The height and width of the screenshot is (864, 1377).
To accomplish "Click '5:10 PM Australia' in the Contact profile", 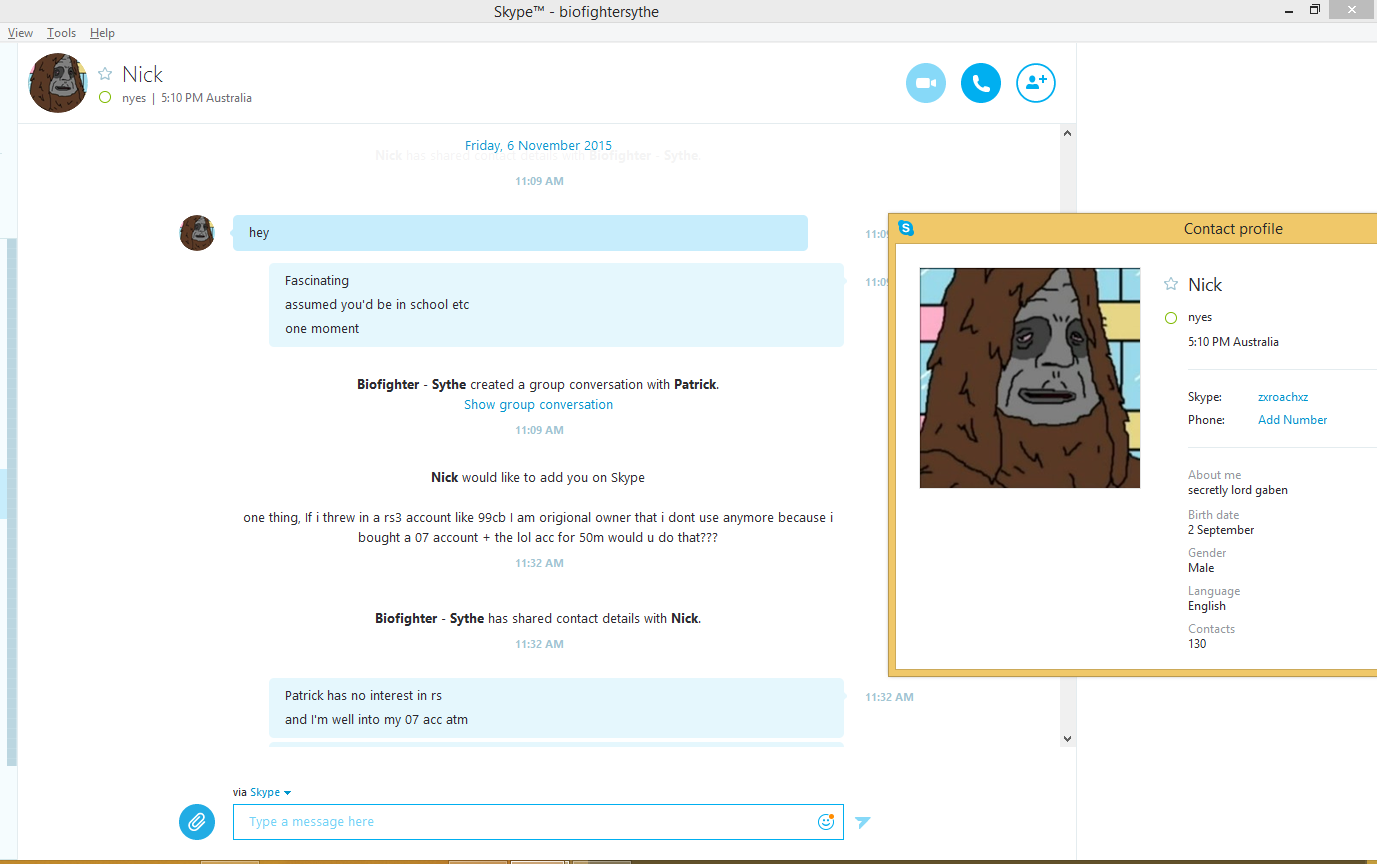I will click(x=1233, y=342).
